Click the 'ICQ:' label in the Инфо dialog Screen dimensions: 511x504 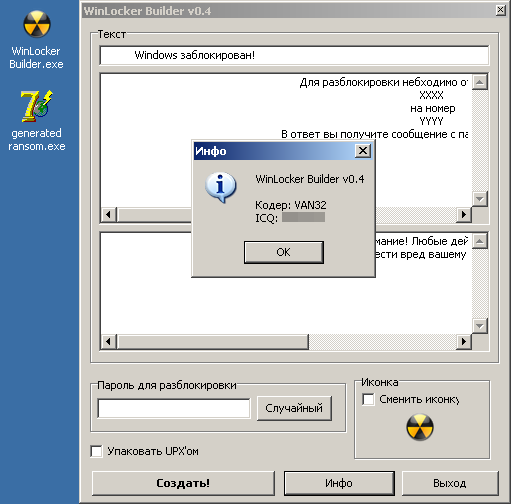click(266, 218)
